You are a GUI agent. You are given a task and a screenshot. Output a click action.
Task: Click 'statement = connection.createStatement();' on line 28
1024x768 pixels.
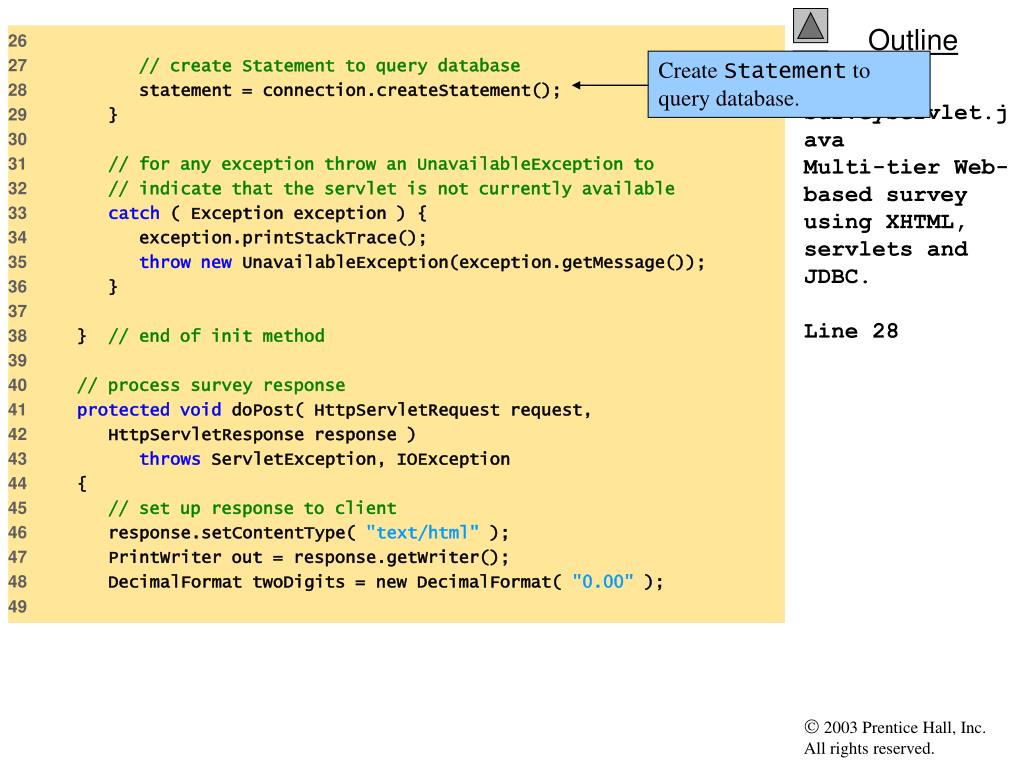(349, 90)
